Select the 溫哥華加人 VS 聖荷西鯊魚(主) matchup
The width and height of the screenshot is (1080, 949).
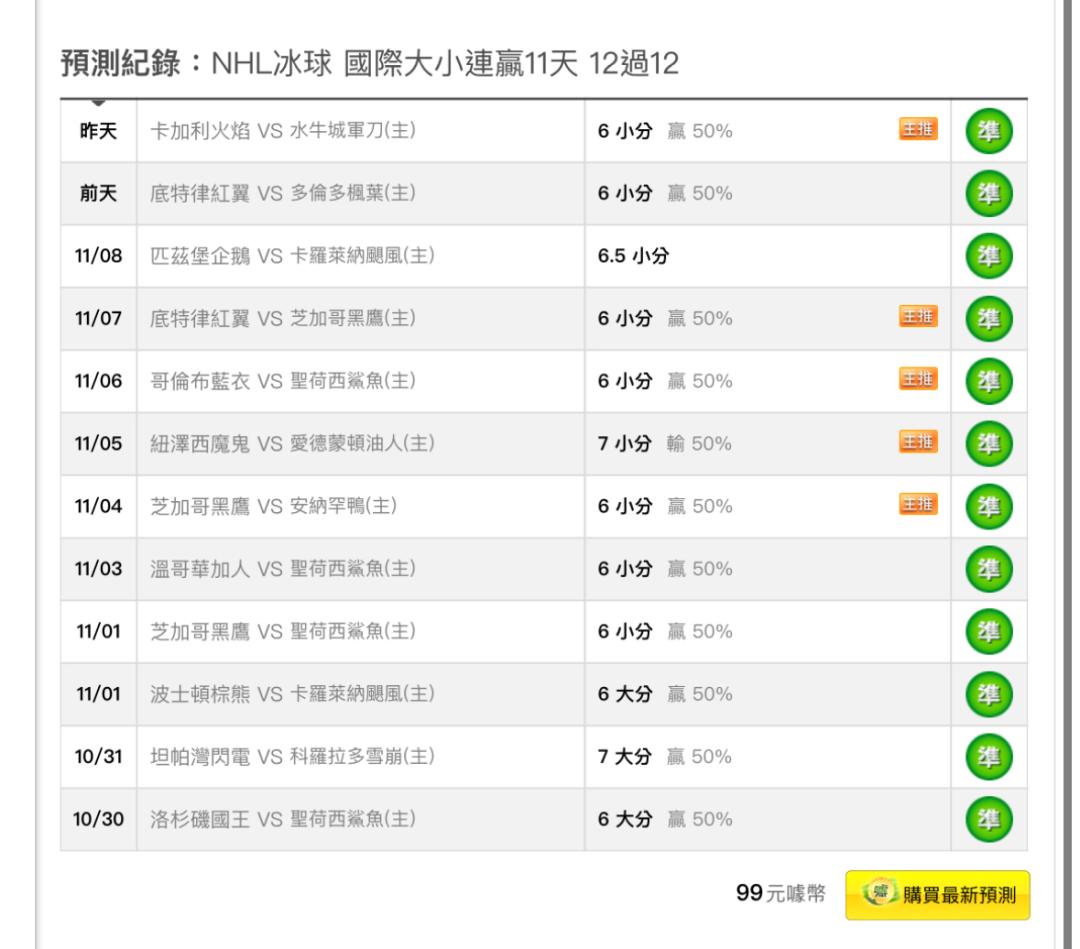click(283, 569)
